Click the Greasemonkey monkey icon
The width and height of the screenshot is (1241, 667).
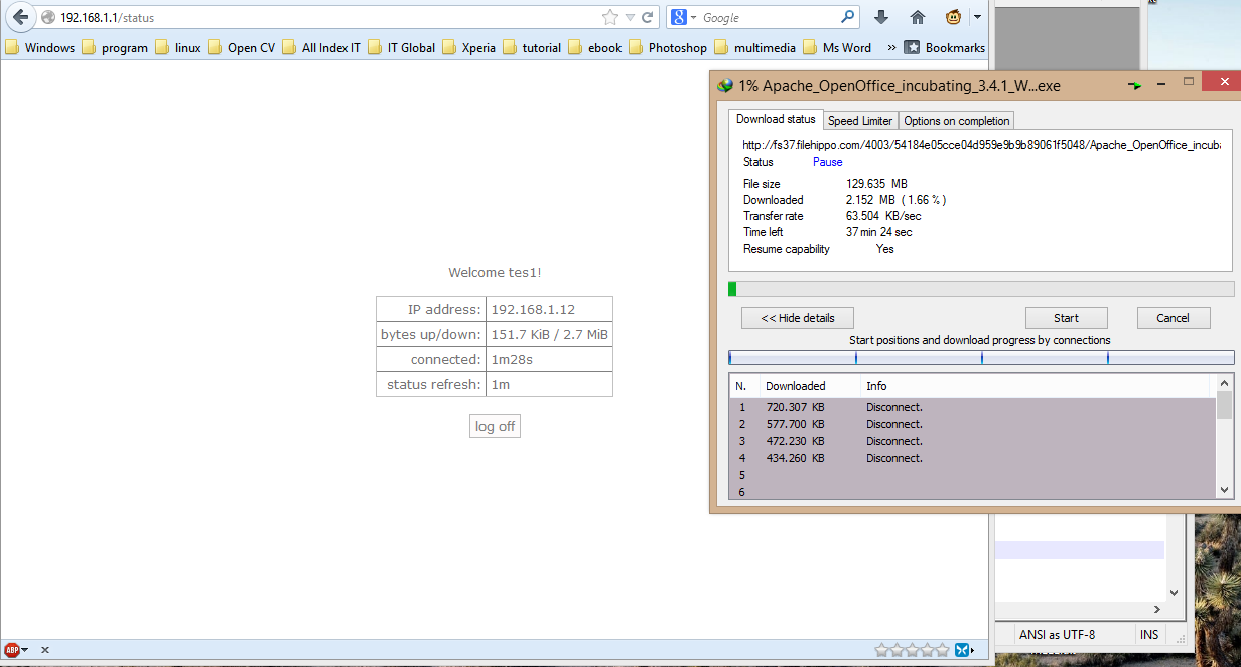[954, 17]
